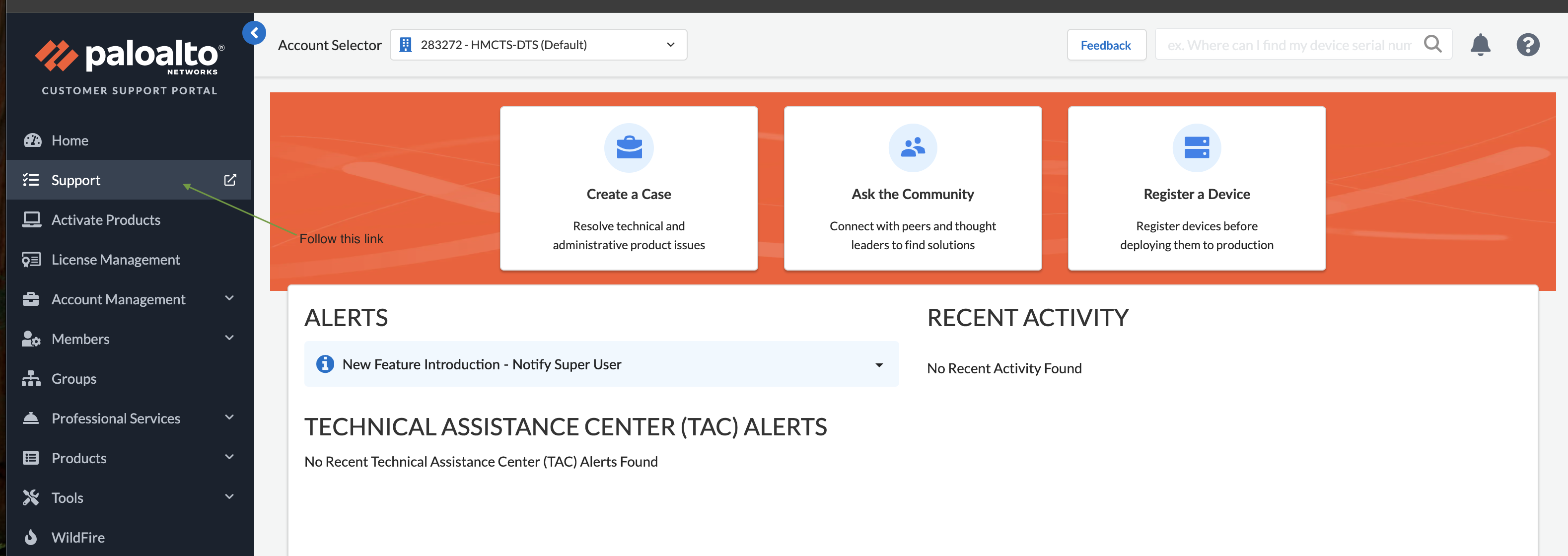Click 'Resolve technical and administrative product issues' text
The width and height of the screenshot is (1568, 556).
tap(629, 235)
